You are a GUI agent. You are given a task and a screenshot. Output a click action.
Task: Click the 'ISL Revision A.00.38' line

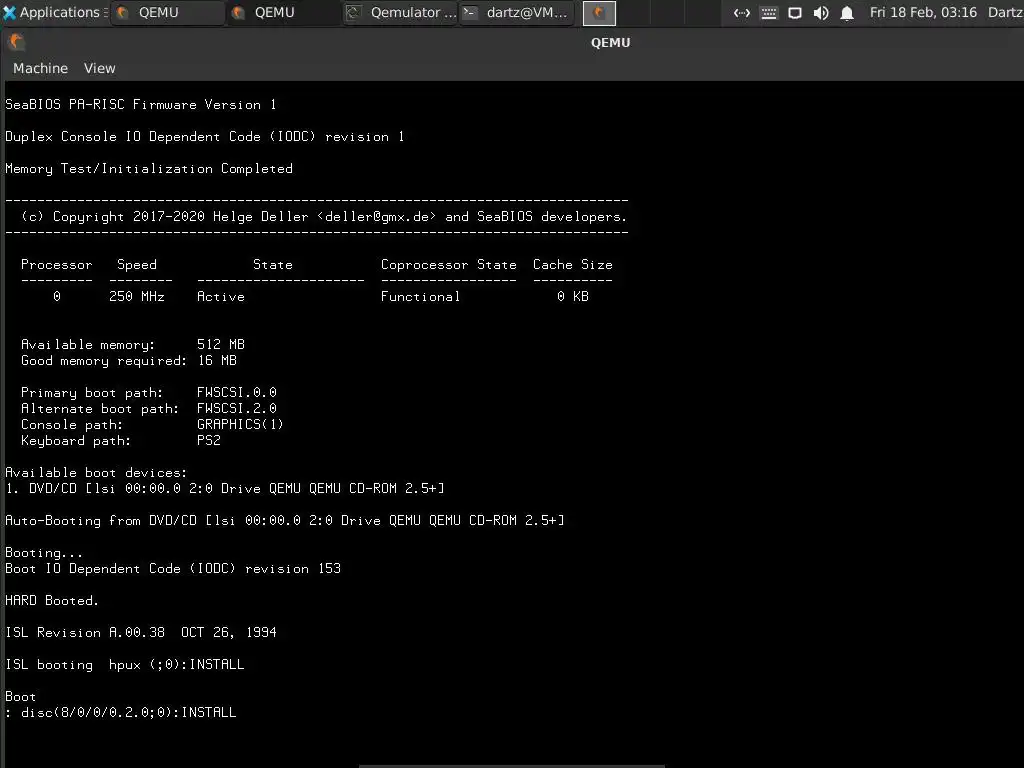(140, 632)
